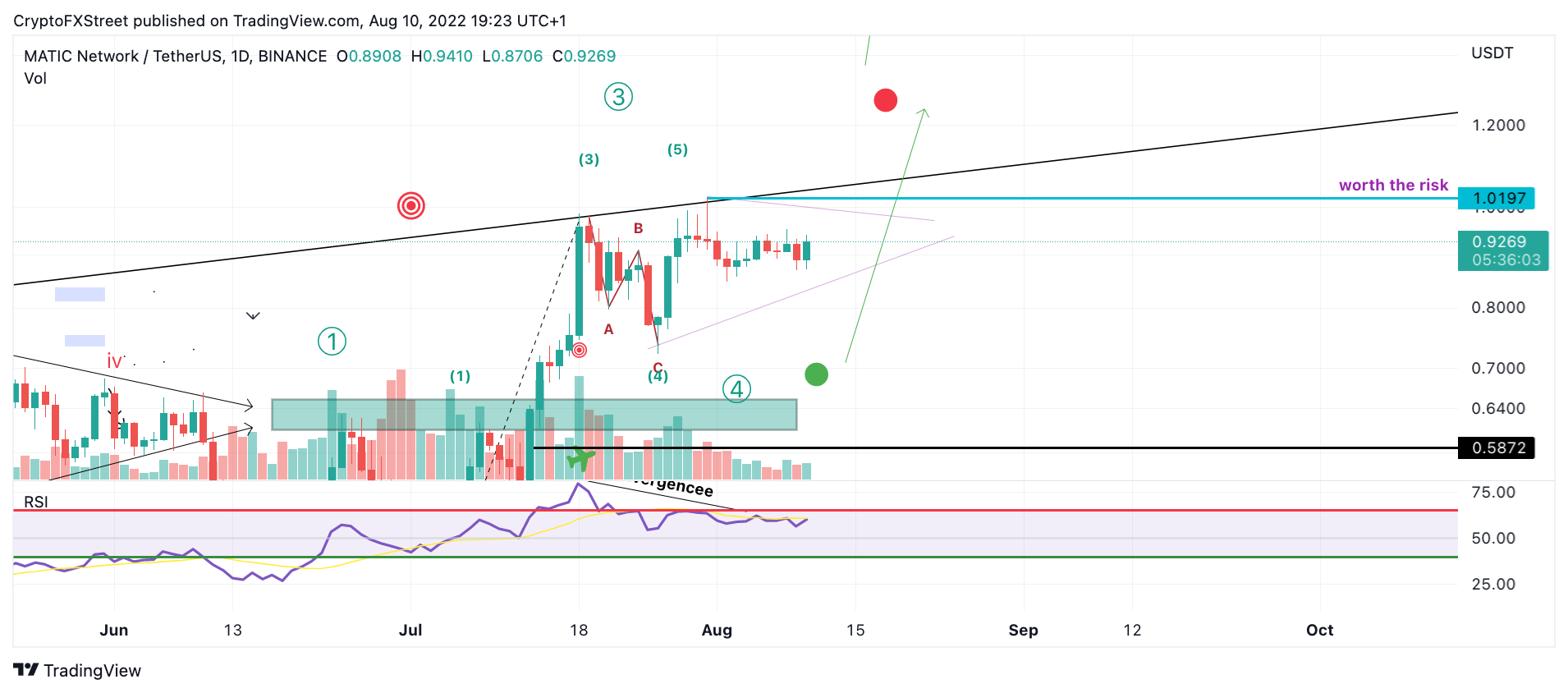Select the close value C0.9269
The height and width of the screenshot is (693, 1568).
584,56
